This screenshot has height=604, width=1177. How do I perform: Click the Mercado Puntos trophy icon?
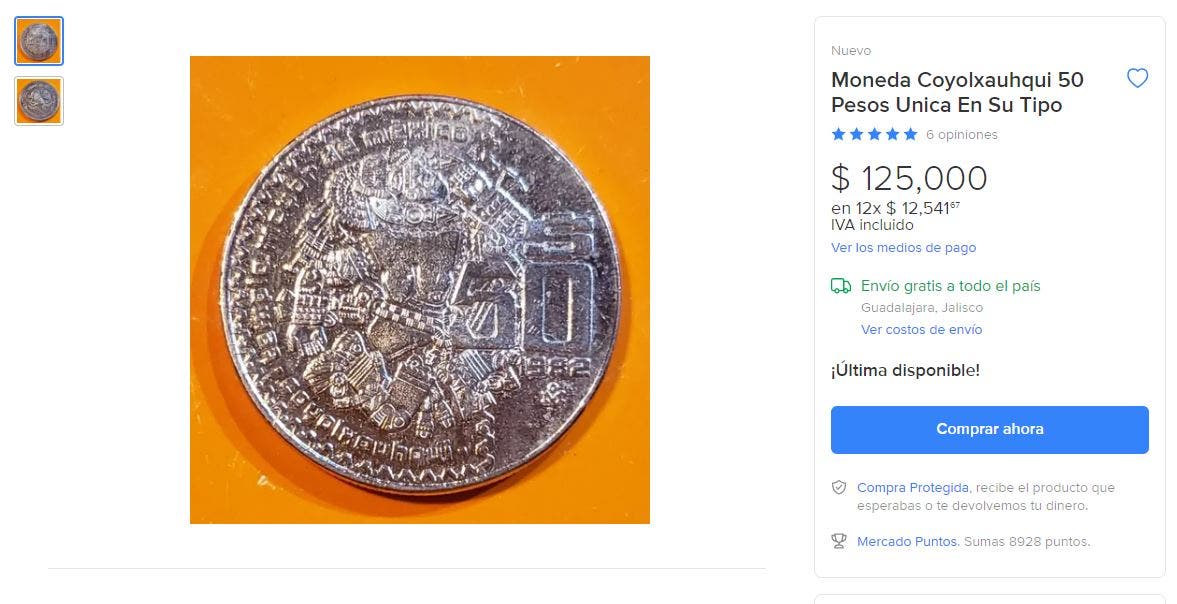coord(840,542)
